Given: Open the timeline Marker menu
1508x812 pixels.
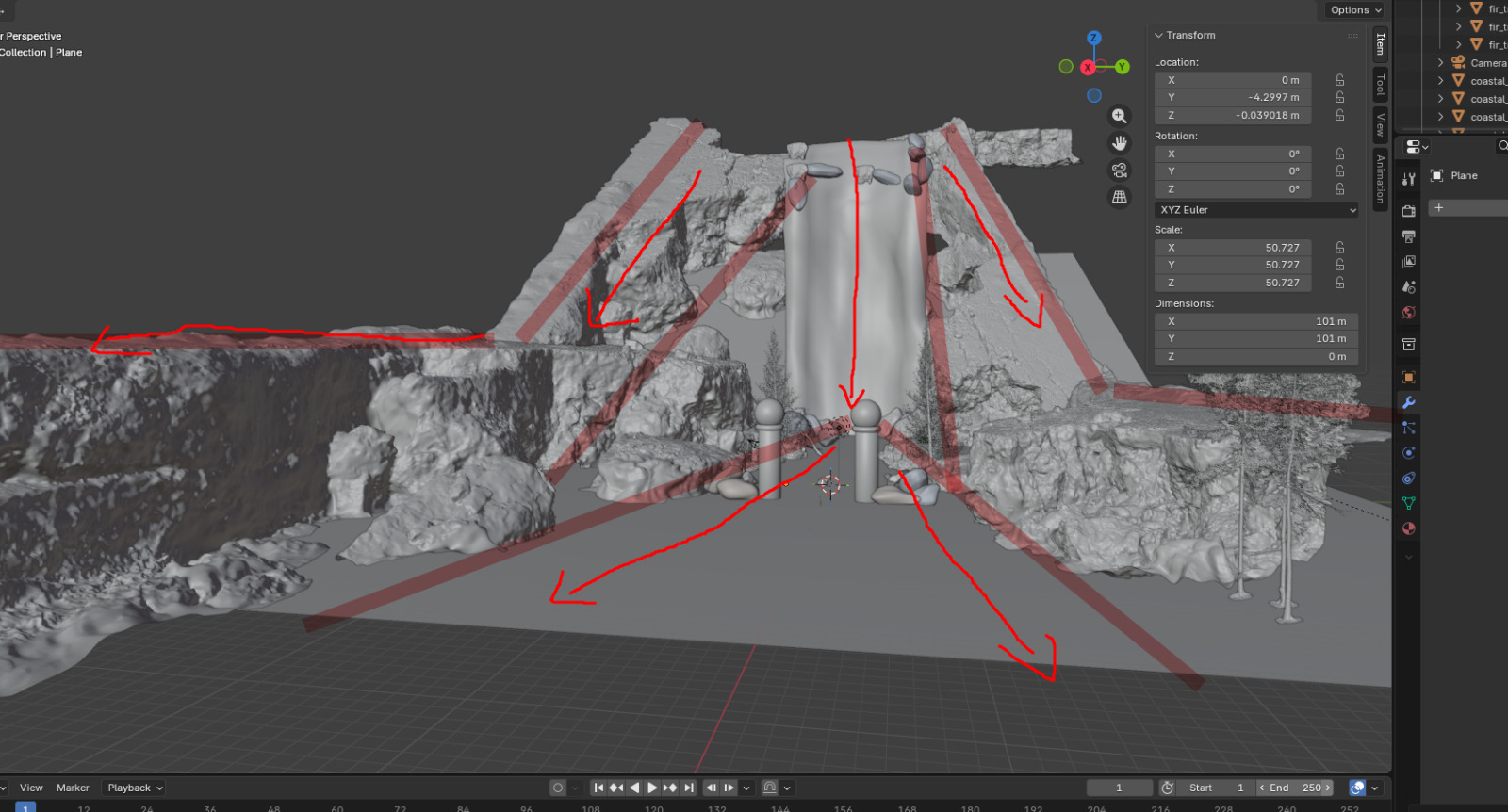Looking at the screenshot, I should (73, 788).
